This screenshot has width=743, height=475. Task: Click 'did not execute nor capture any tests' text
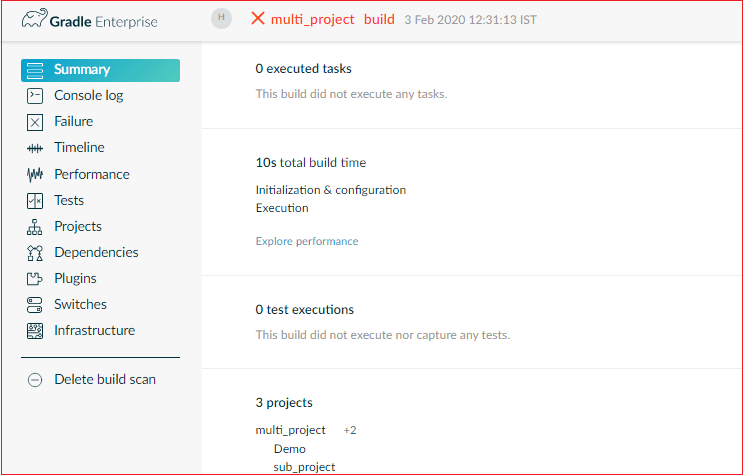point(410,335)
